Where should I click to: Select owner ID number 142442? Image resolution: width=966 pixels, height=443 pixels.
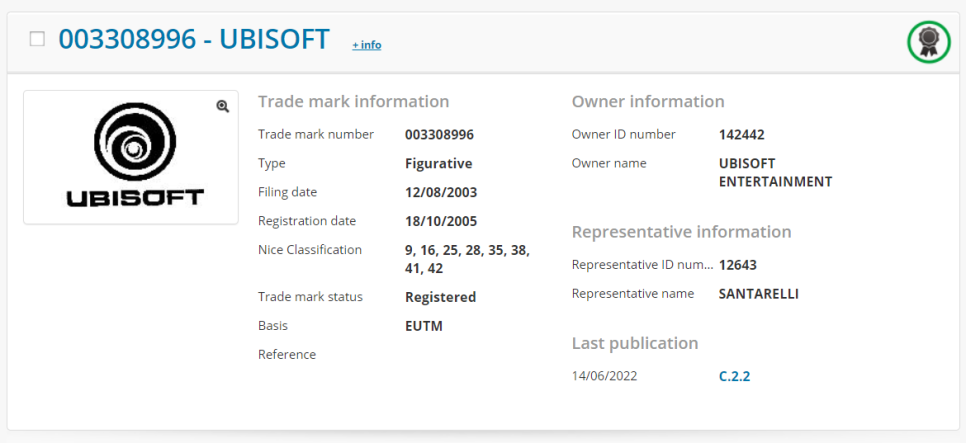(x=742, y=135)
